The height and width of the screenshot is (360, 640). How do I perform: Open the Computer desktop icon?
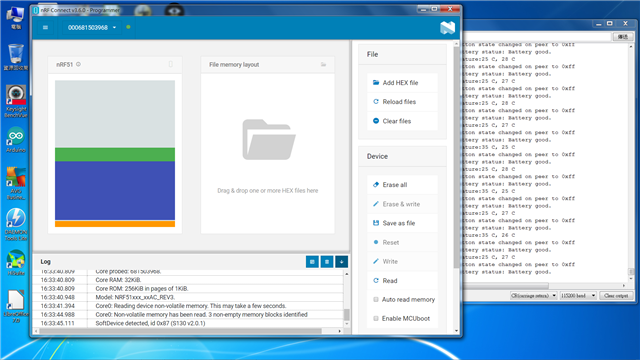tap(16, 18)
